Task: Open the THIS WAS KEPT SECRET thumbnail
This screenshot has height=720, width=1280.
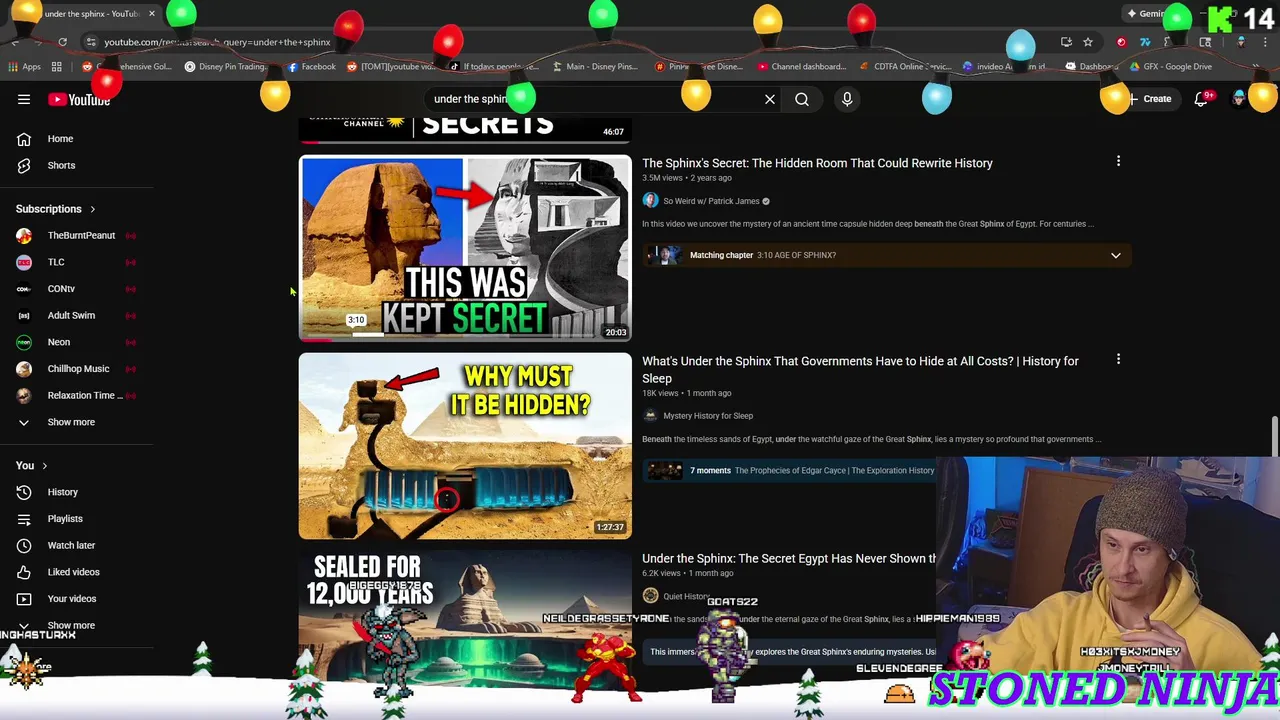Action: (465, 248)
